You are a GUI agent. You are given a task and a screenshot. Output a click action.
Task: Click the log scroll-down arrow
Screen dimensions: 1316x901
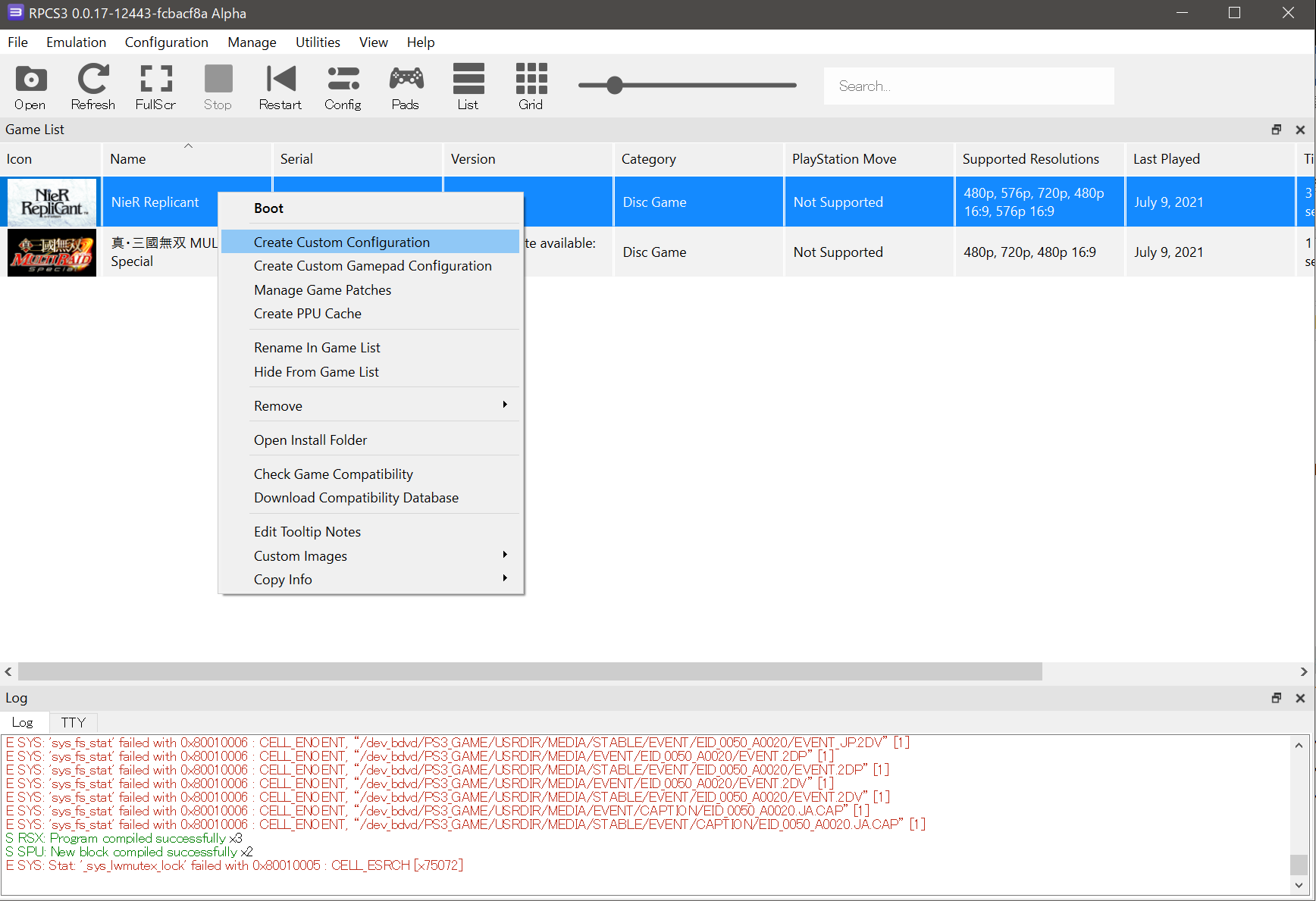[x=1299, y=885]
